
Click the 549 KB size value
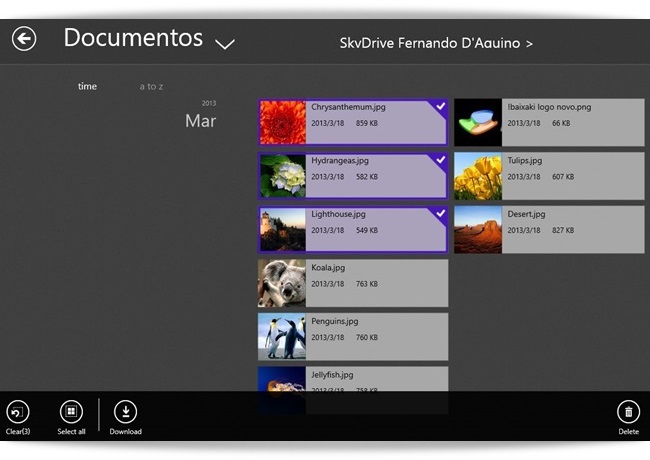click(x=367, y=230)
